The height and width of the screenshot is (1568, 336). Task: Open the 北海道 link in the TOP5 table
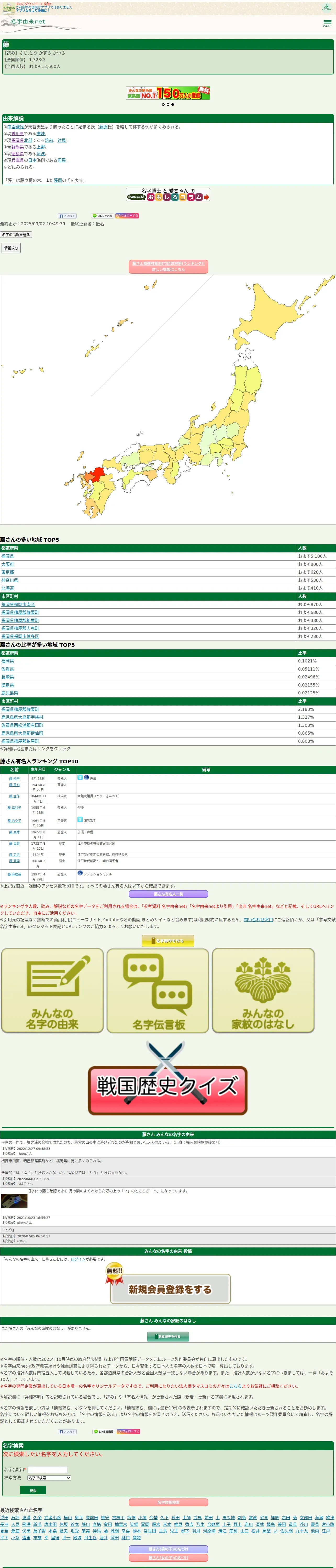[7, 588]
